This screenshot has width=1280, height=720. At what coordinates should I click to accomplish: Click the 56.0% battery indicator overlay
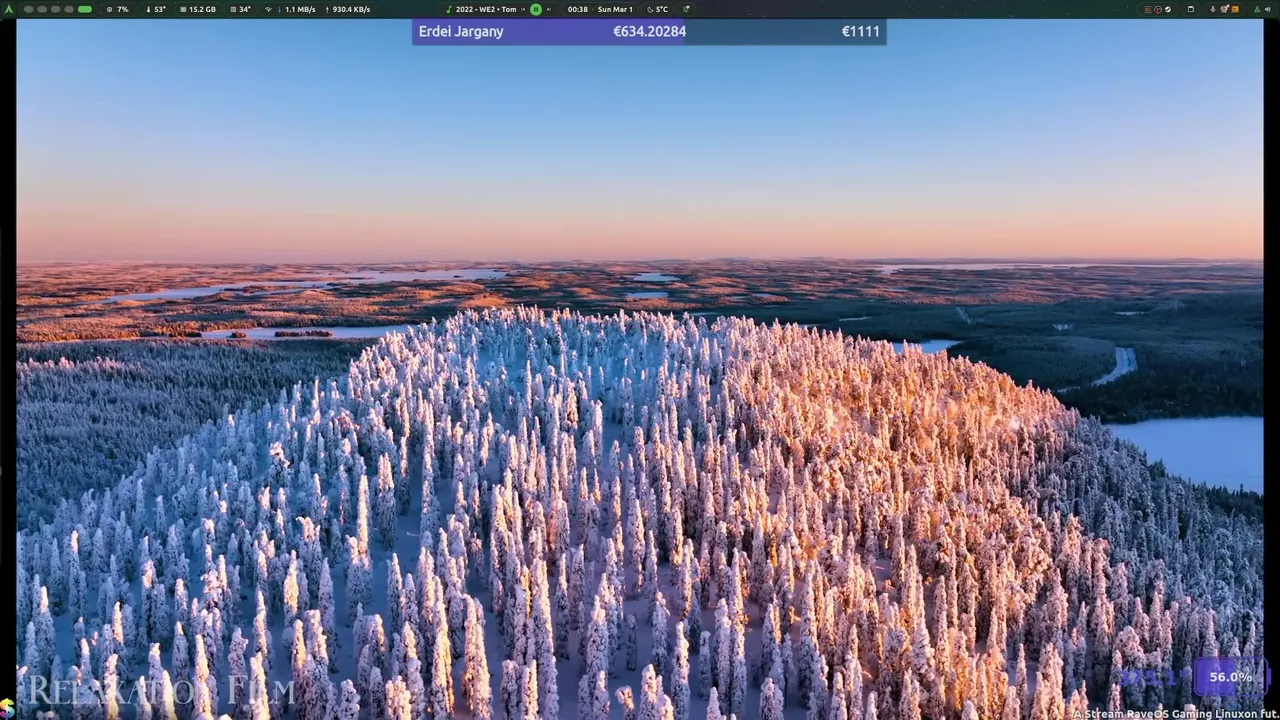(1230, 677)
